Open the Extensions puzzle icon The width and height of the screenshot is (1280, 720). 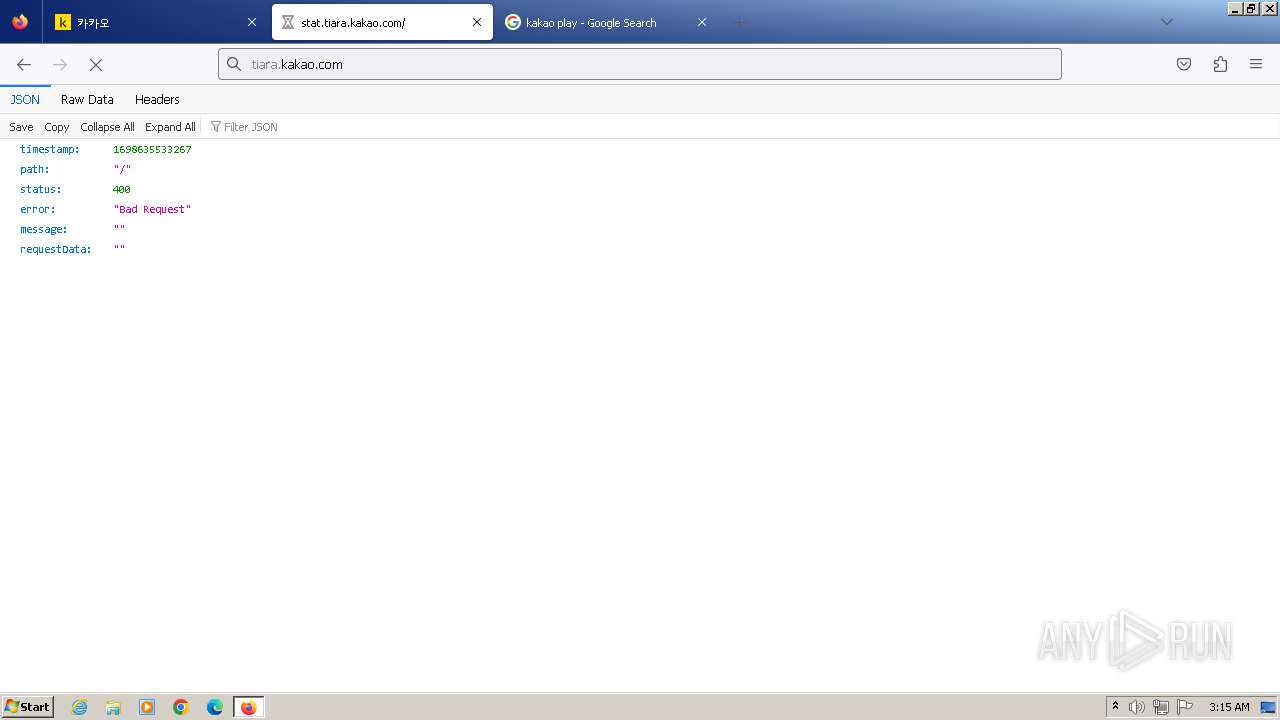click(1220, 64)
